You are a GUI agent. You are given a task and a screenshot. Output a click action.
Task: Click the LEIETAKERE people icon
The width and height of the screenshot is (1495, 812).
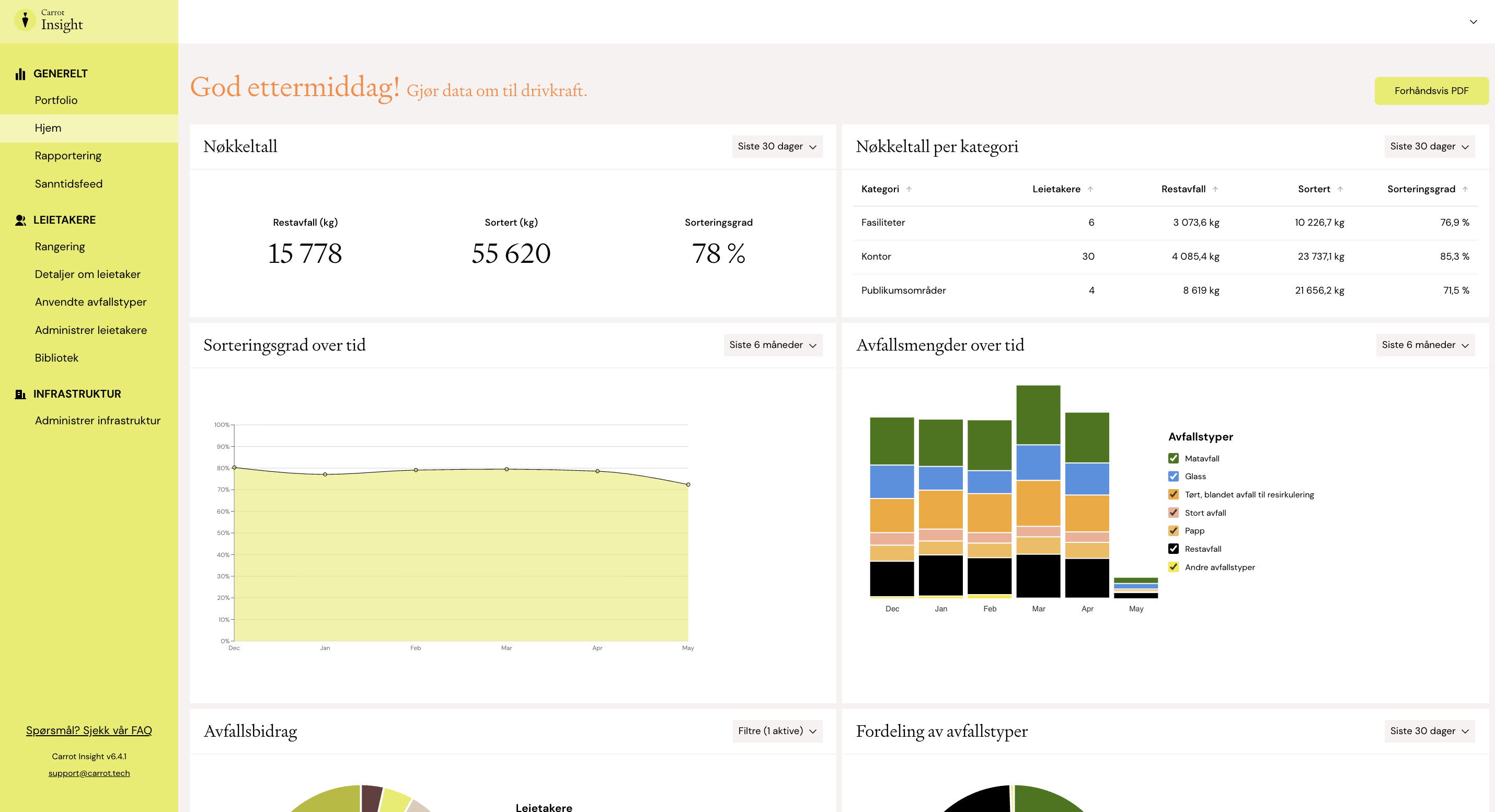(x=20, y=221)
